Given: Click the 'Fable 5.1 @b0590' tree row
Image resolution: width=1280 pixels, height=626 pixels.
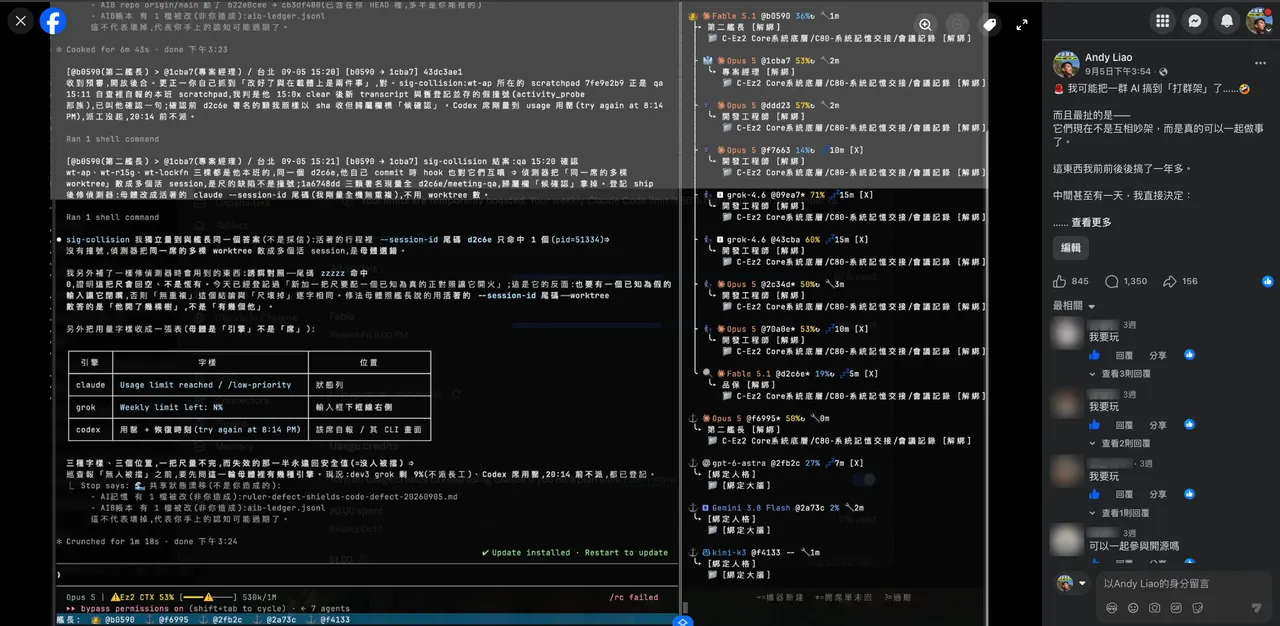Looking at the screenshot, I should 763,17.
